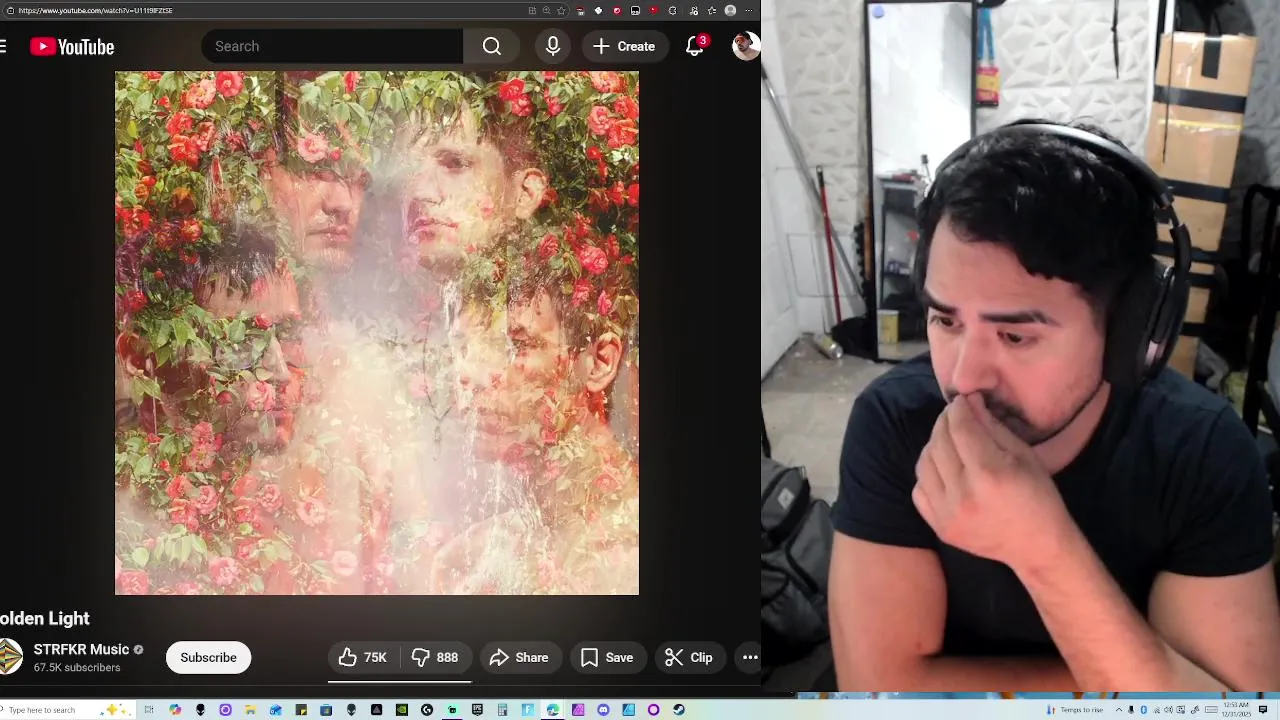Open the Bluetooth tray icon
This screenshot has height=720, width=1280.
click(x=1143, y=710)
